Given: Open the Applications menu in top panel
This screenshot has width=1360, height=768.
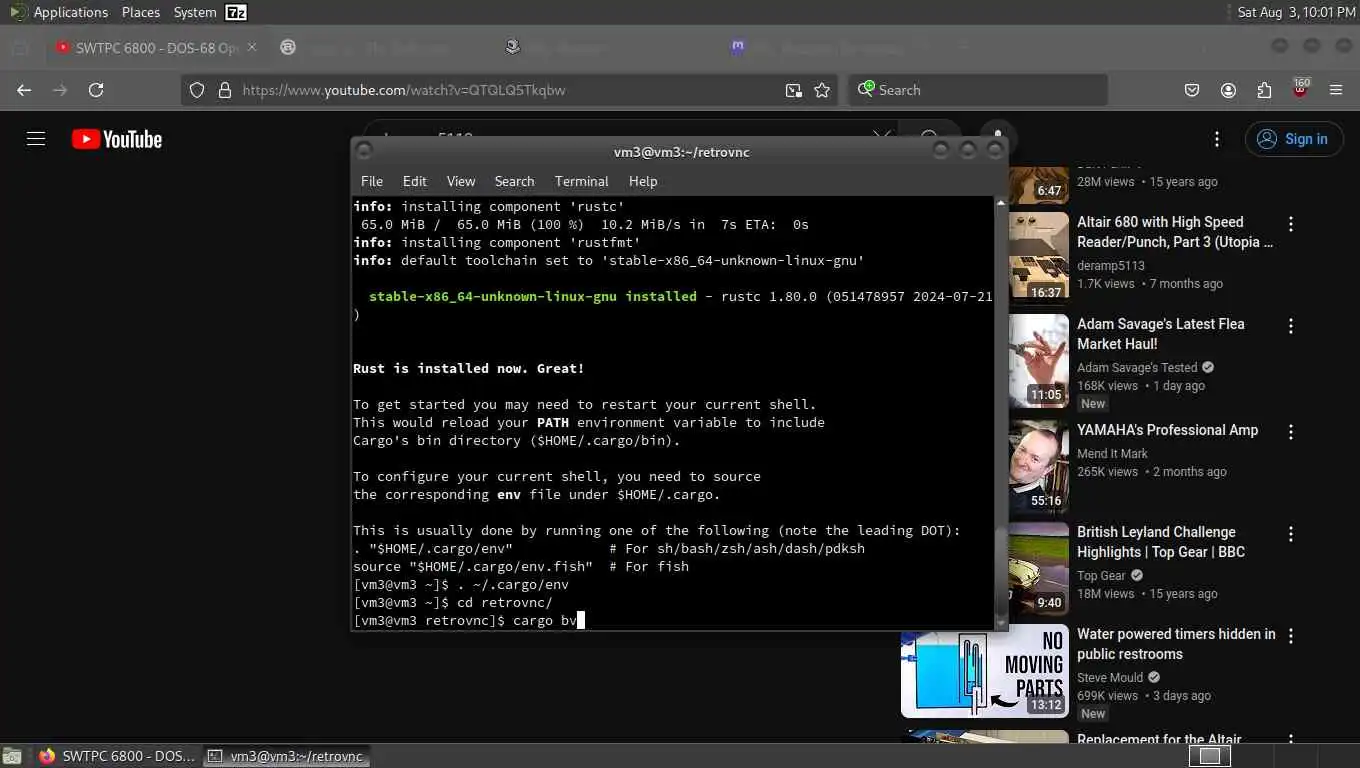Looking at the screenshot, I should coord(70,12).
